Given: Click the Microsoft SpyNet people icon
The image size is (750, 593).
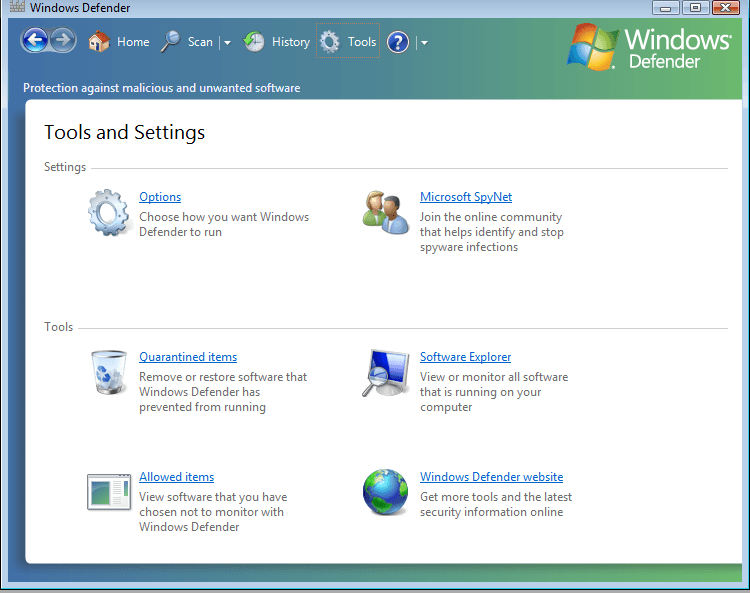Looking at the screenshot, I should point(386,212).
